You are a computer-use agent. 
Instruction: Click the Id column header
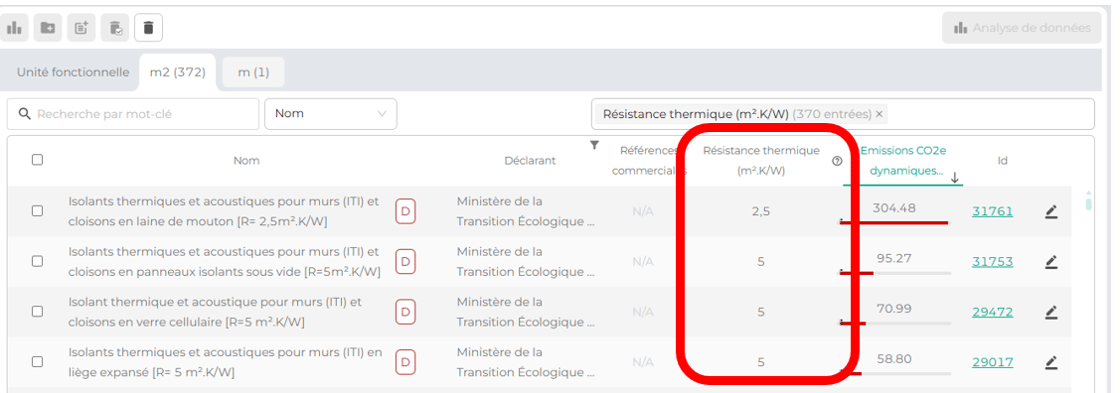click(1002, 161)
